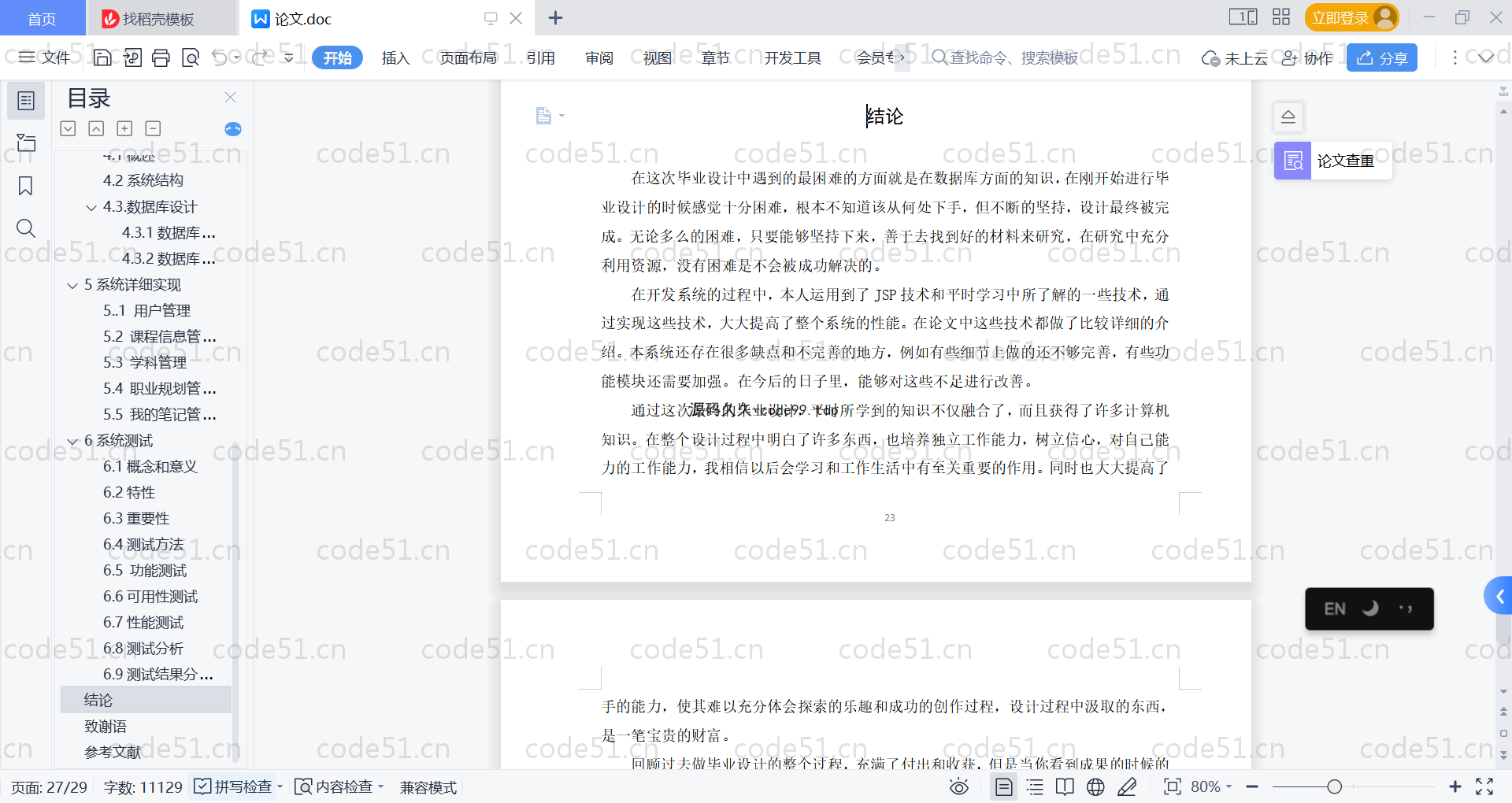Switch to page layout view in the status bar
Screen dimensions: 1512x803
pos(1003,786)
